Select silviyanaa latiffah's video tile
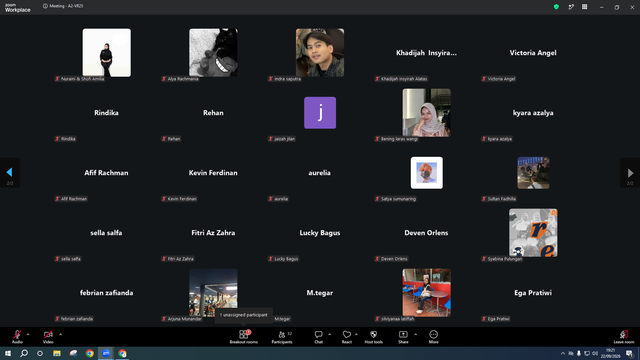Viewport: 640px width, 360px height. 427,293
